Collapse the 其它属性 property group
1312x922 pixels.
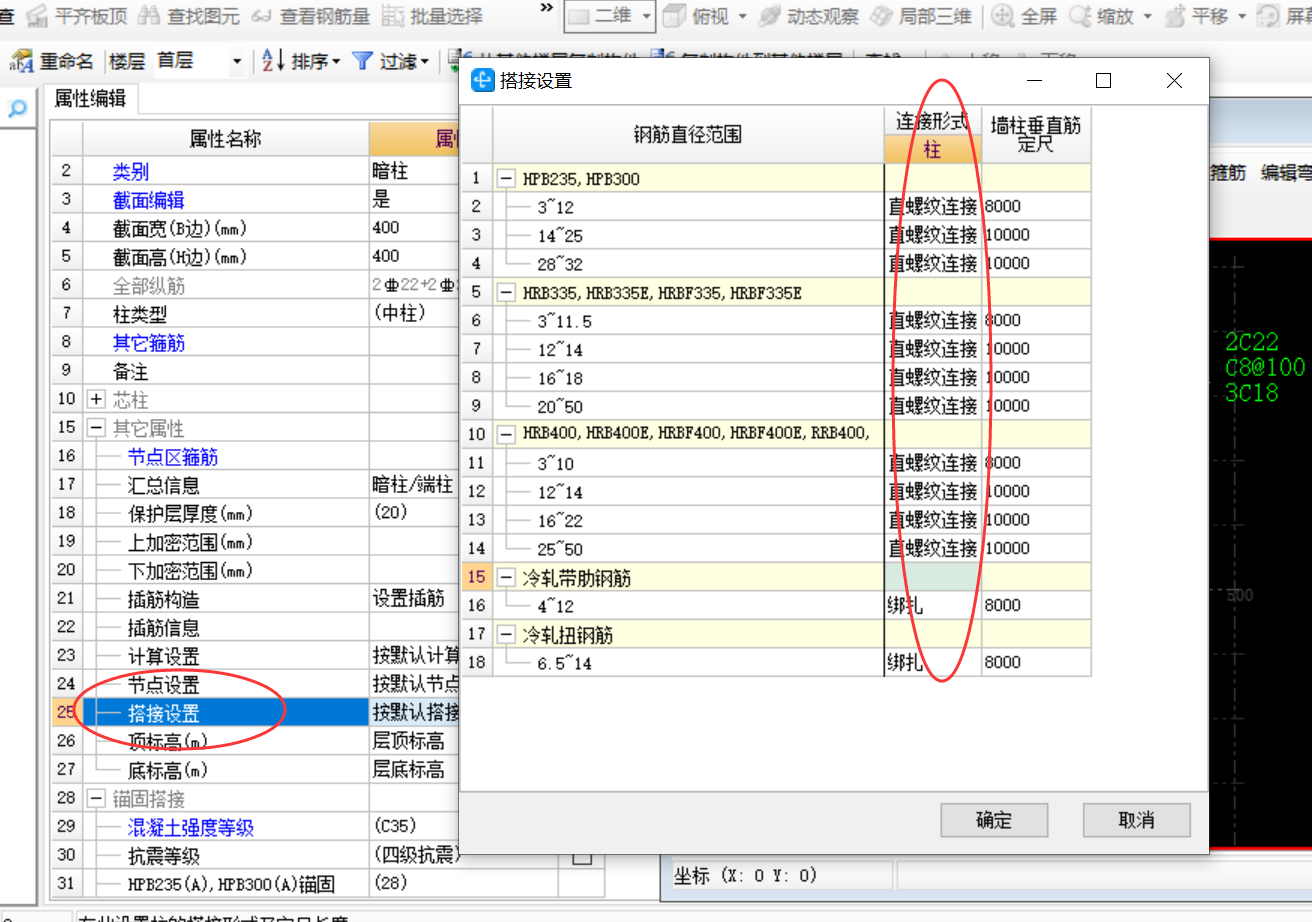(96, 428)
